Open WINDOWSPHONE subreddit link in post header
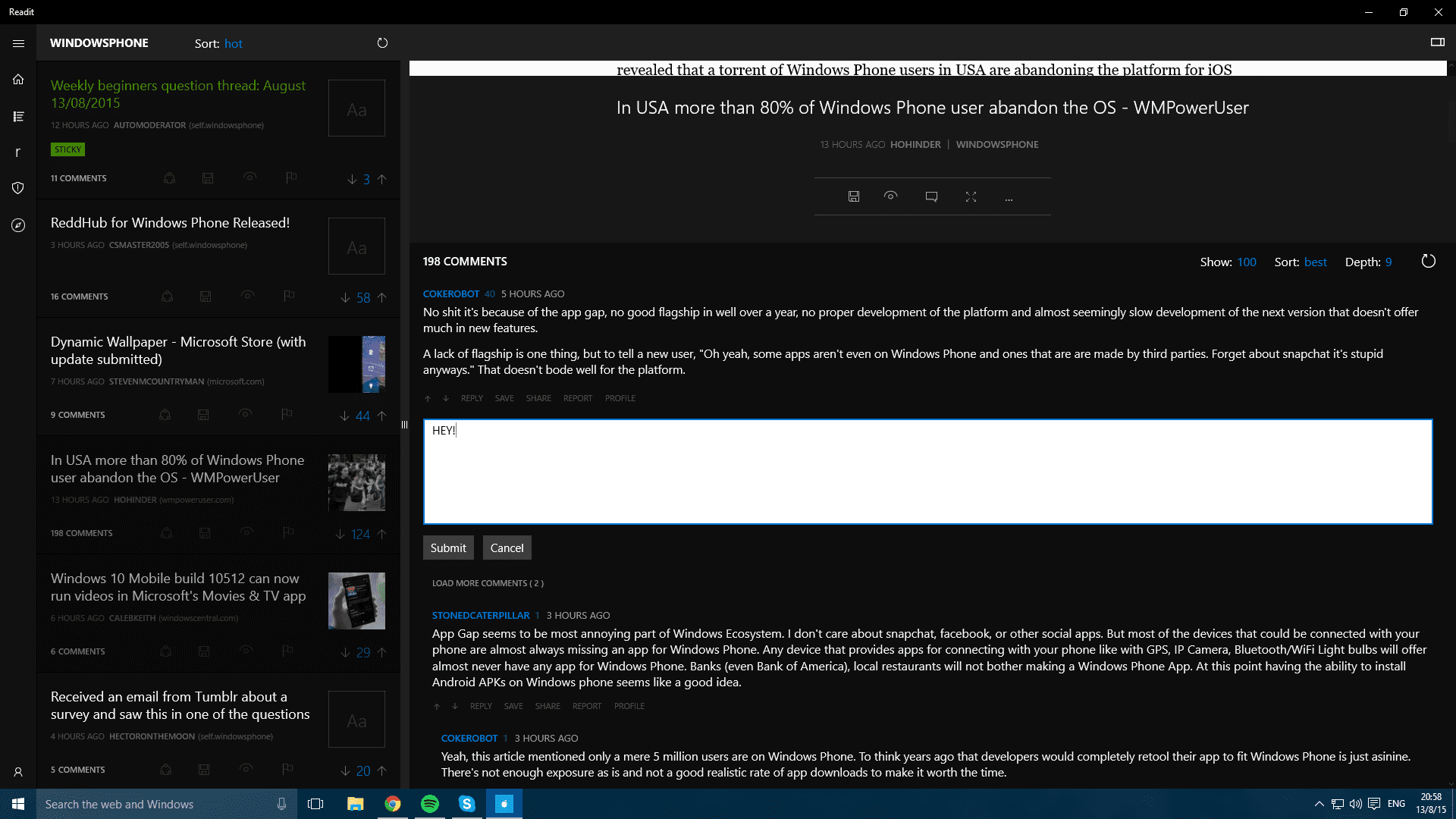This screenshot has height=819, width=1456. (997, 144)
